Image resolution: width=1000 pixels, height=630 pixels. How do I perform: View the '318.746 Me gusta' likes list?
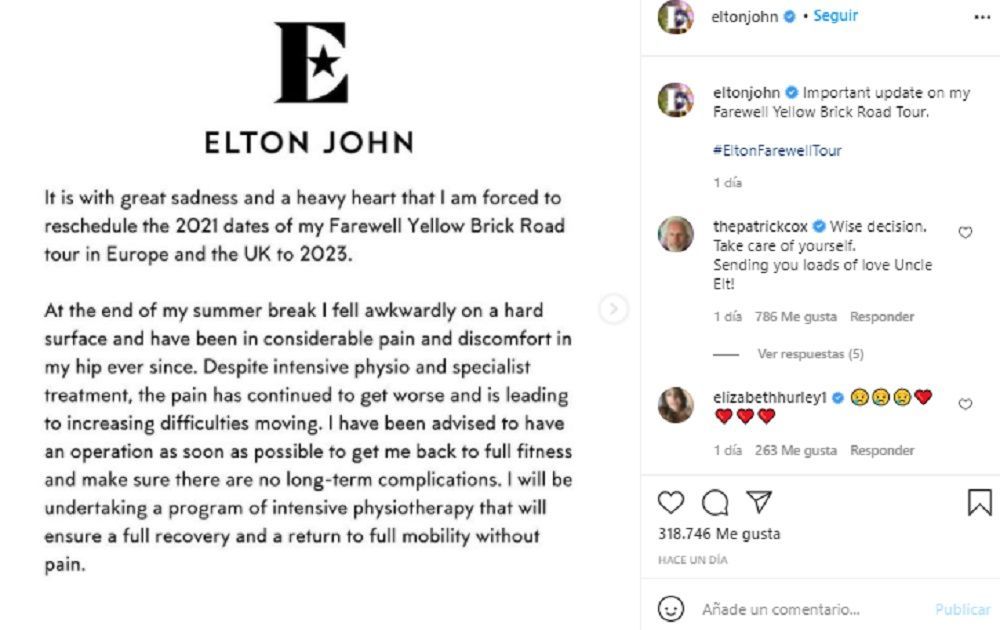click(x=719, y=534)
